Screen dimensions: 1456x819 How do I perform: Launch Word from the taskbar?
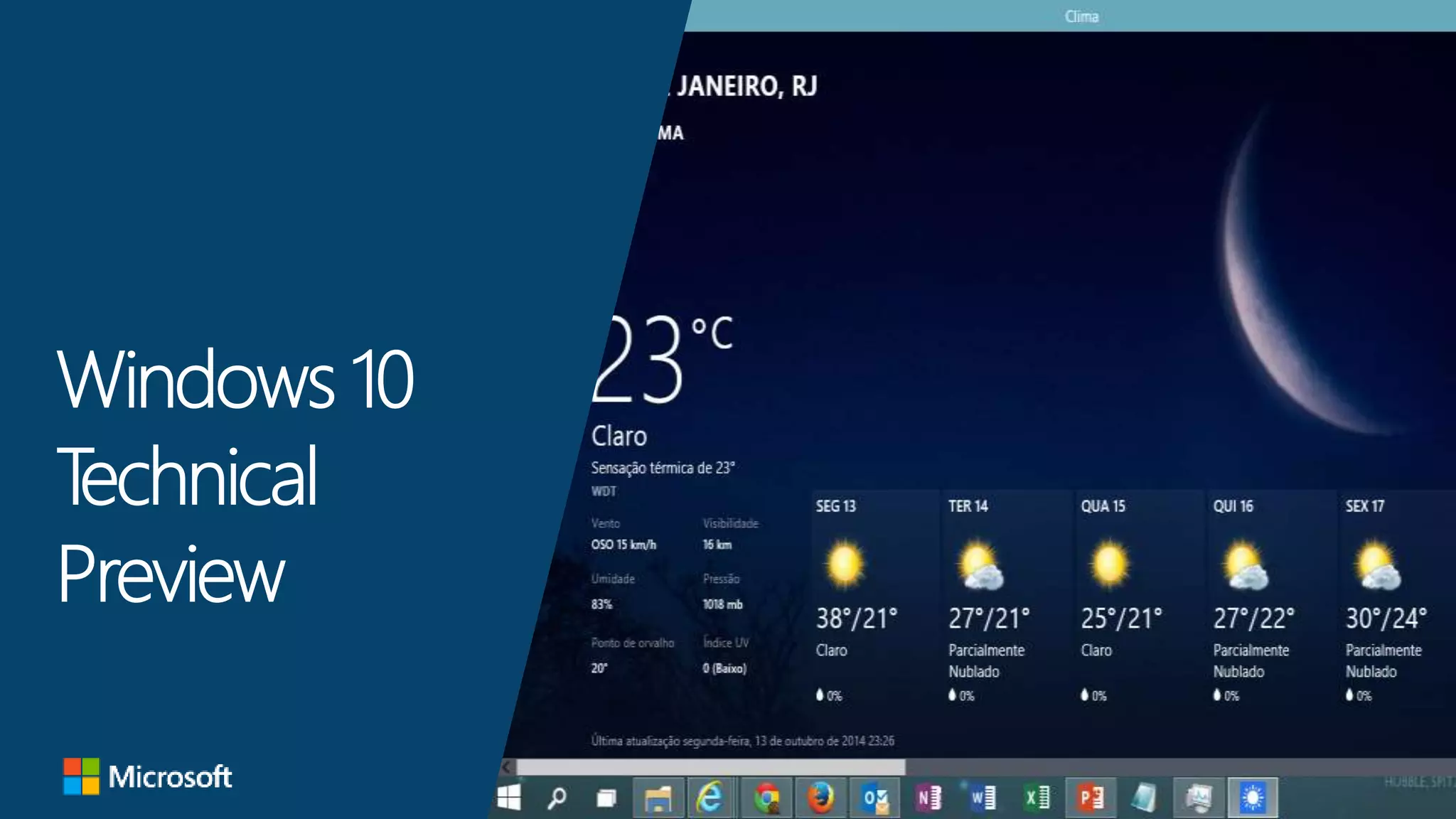pyautogui.click(x=983, y=798)
